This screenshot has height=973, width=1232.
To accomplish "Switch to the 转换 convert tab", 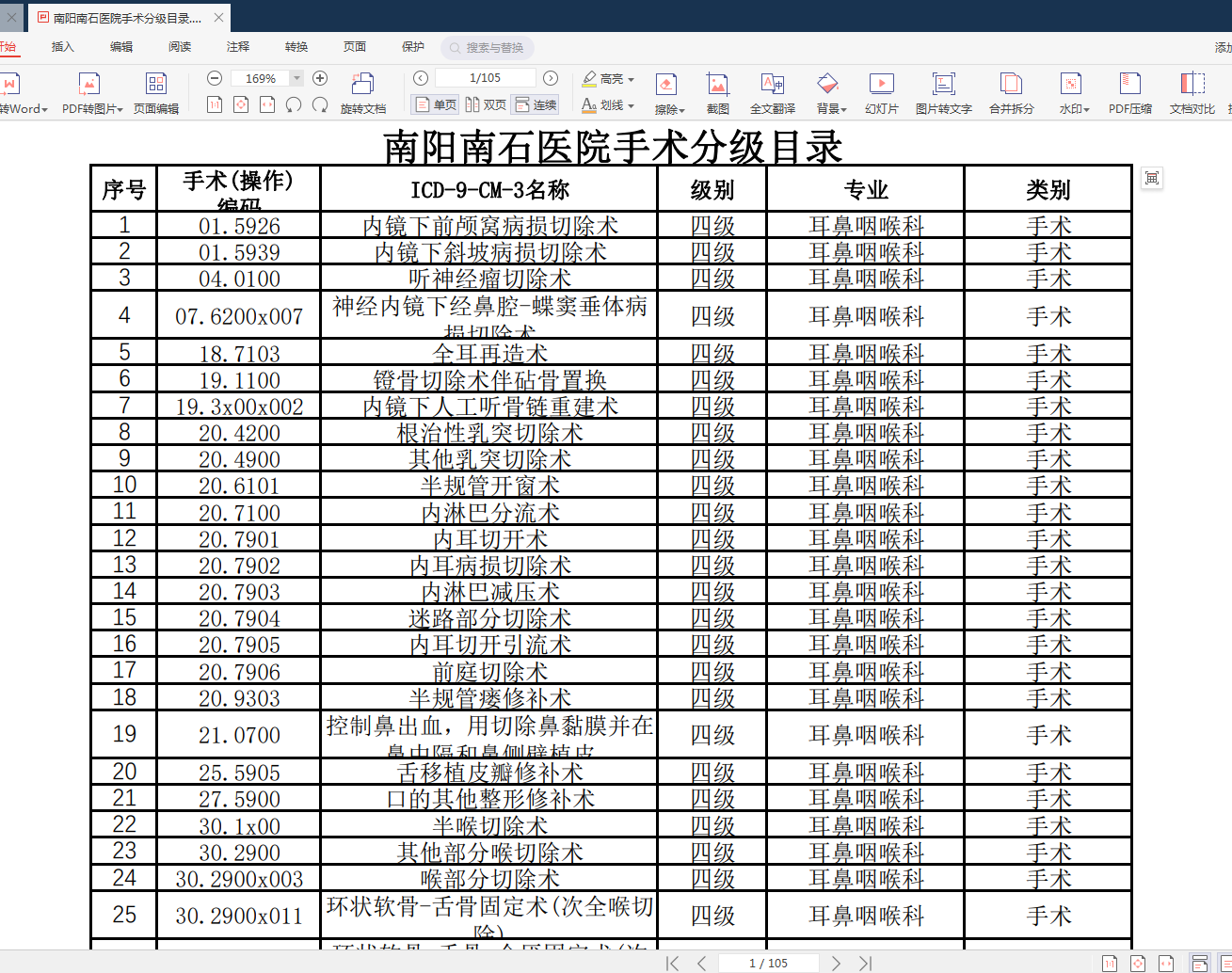I will 296,46.
